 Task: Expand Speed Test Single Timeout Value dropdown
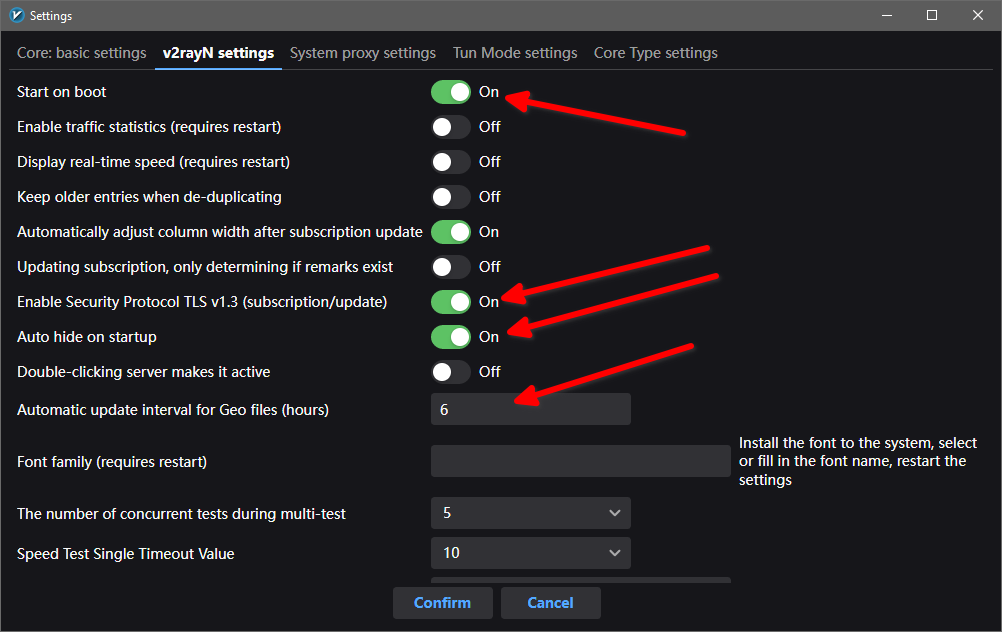530,553
